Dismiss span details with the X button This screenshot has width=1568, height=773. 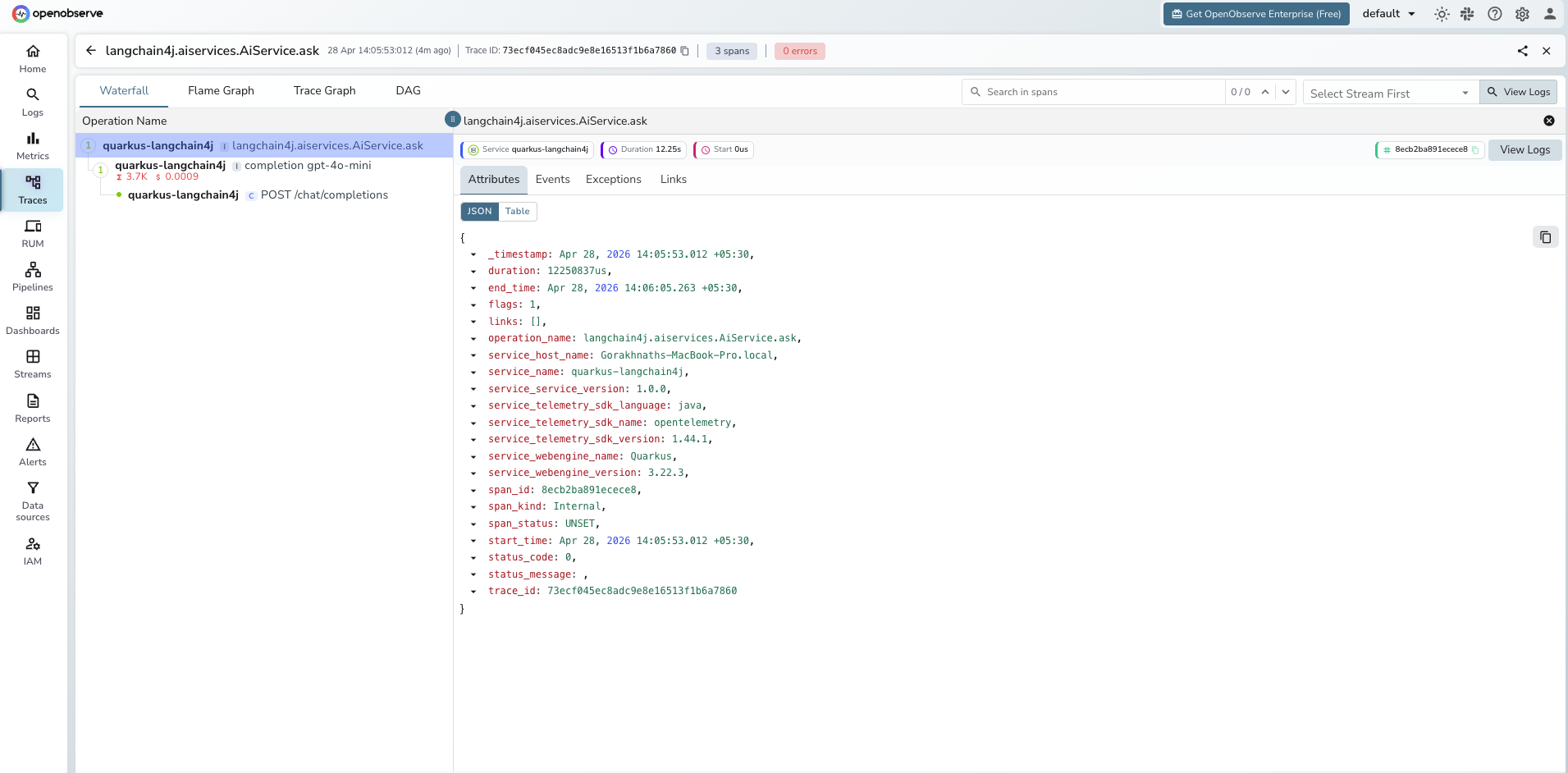coord(1549,121)
